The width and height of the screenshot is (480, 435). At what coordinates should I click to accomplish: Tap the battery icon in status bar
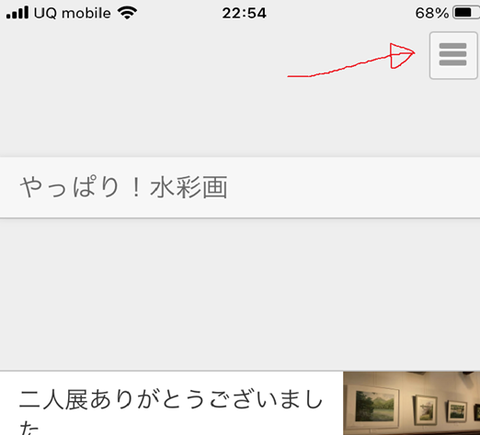pos(467,13)
